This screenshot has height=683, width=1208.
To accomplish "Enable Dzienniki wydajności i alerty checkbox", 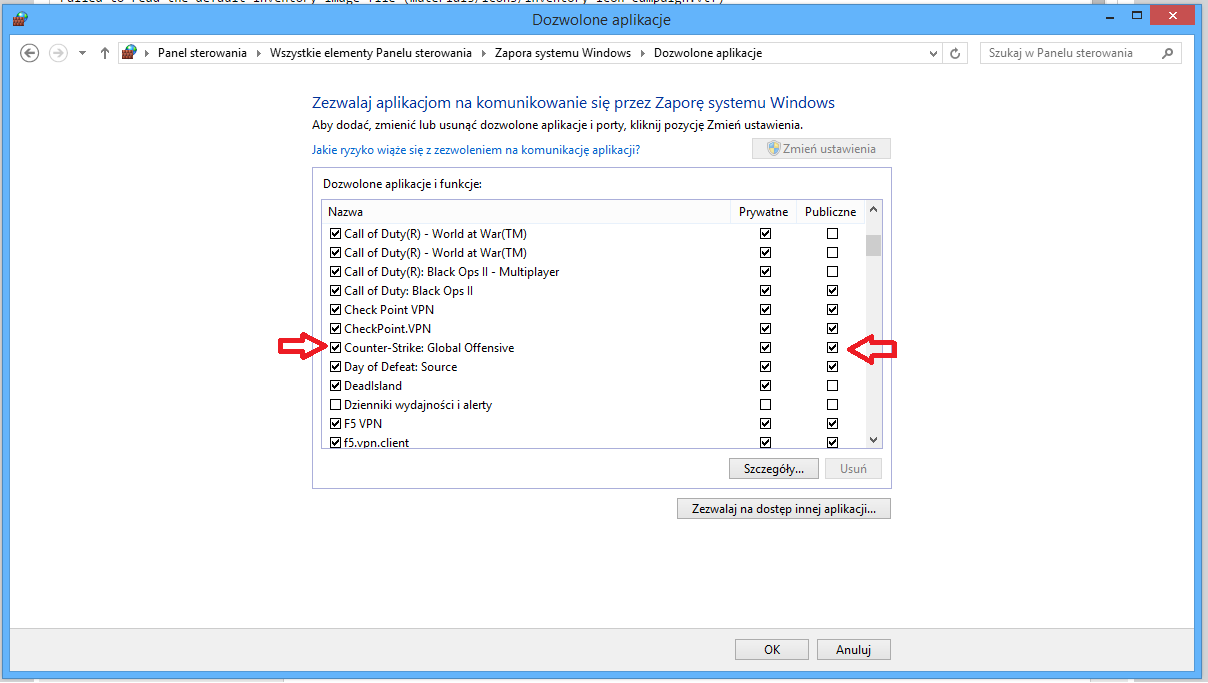I will coord(335,405).
